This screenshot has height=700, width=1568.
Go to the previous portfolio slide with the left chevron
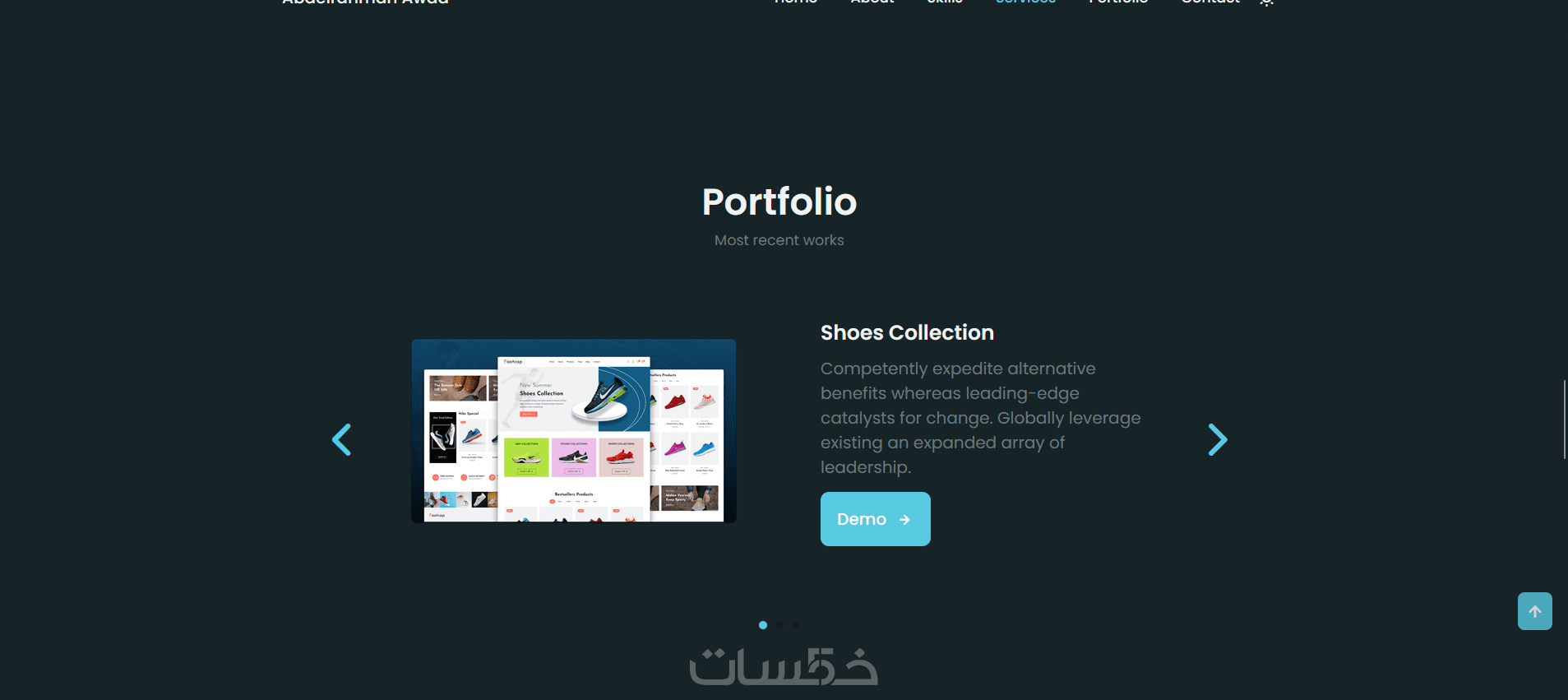pos(341,439)
